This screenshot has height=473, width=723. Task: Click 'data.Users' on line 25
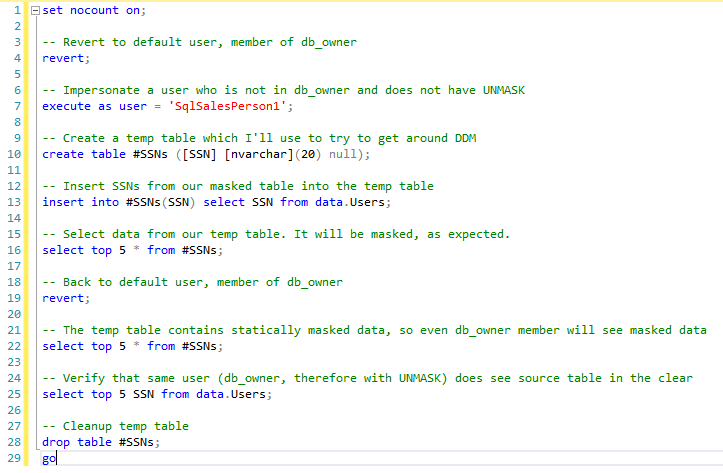[x=231, y=394]
